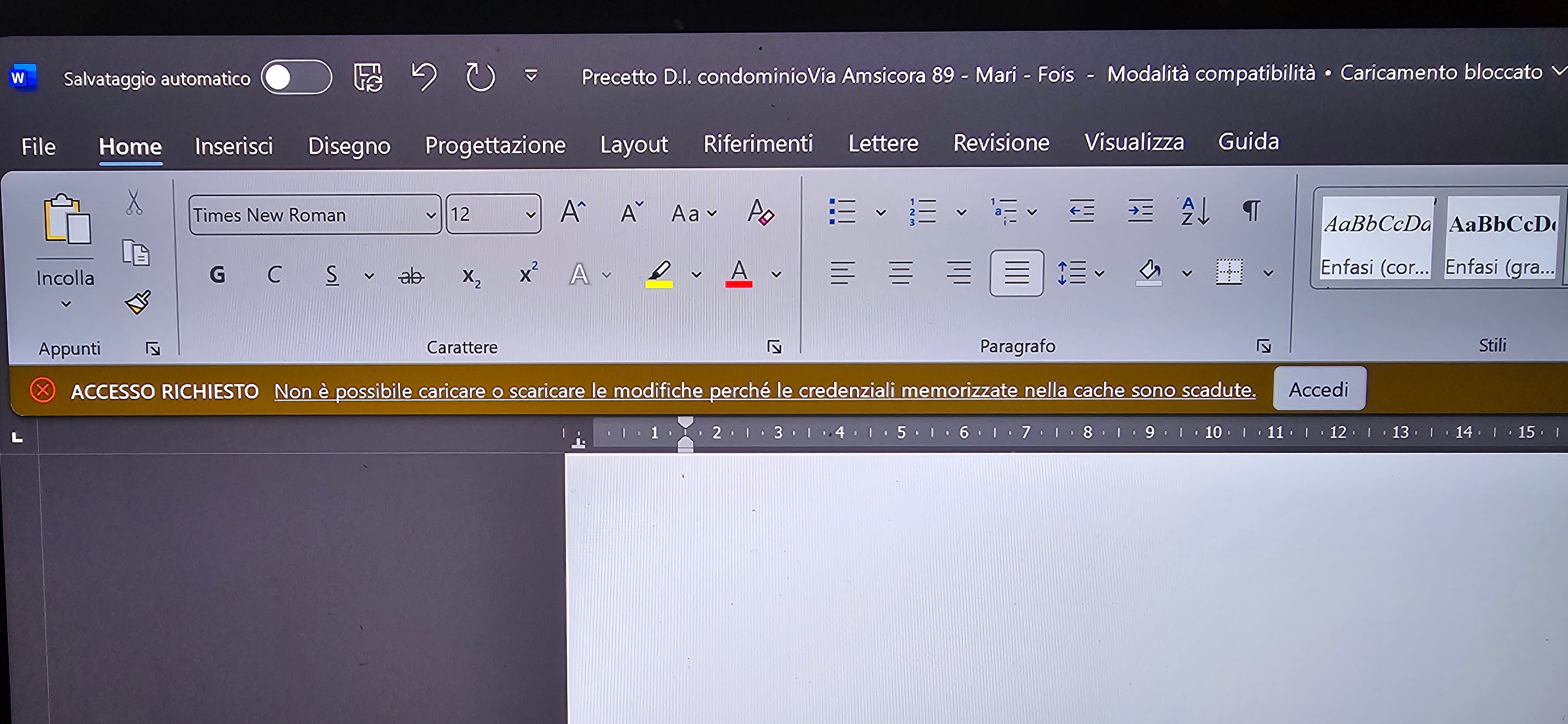This screenshot has height=724, width=1568.
Task: Open the Paragrafo dialog launcher
Action: [1264, 346]
